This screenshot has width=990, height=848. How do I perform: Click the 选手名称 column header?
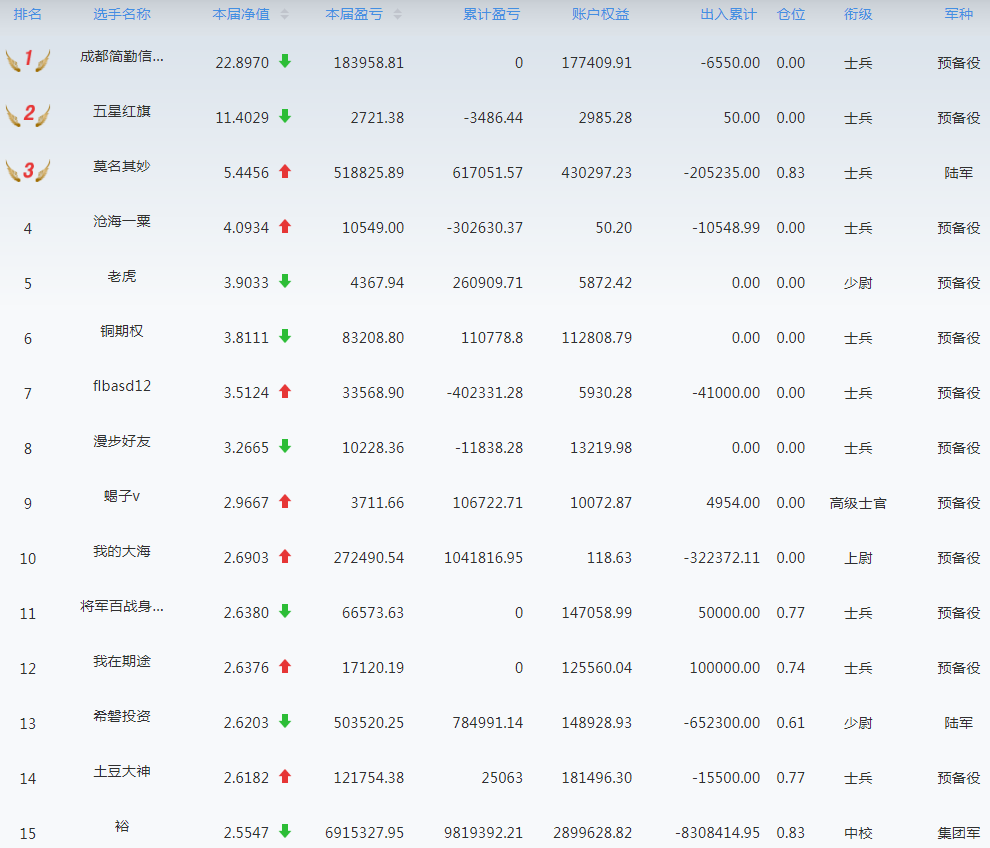(122, 14)
